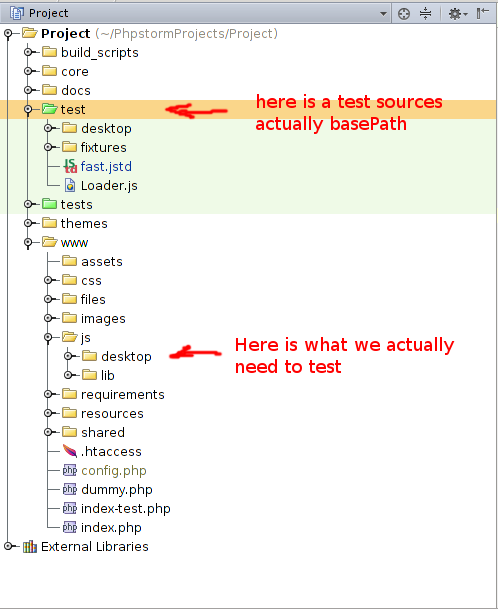Viewport: 498px width, 609px height.
Task: Click the www folder icon
Action: coord(49,242)
